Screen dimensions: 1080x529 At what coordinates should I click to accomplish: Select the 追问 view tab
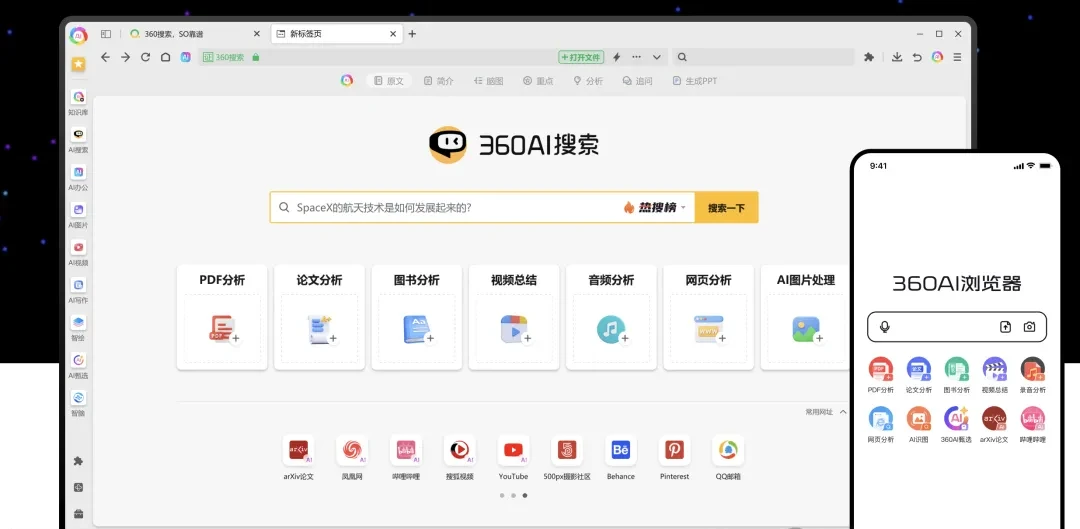[637, 81]
